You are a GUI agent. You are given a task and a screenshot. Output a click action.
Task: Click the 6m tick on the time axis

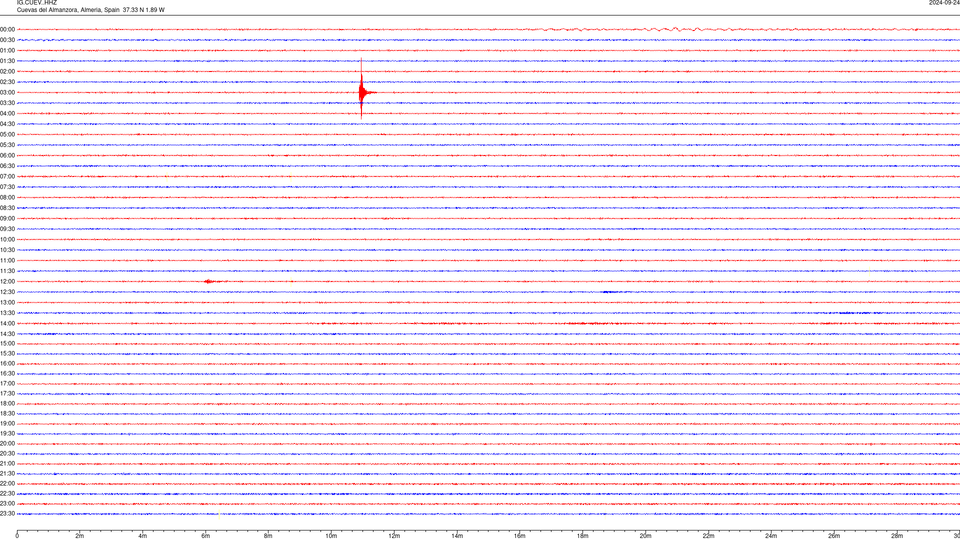pos(206,536)
